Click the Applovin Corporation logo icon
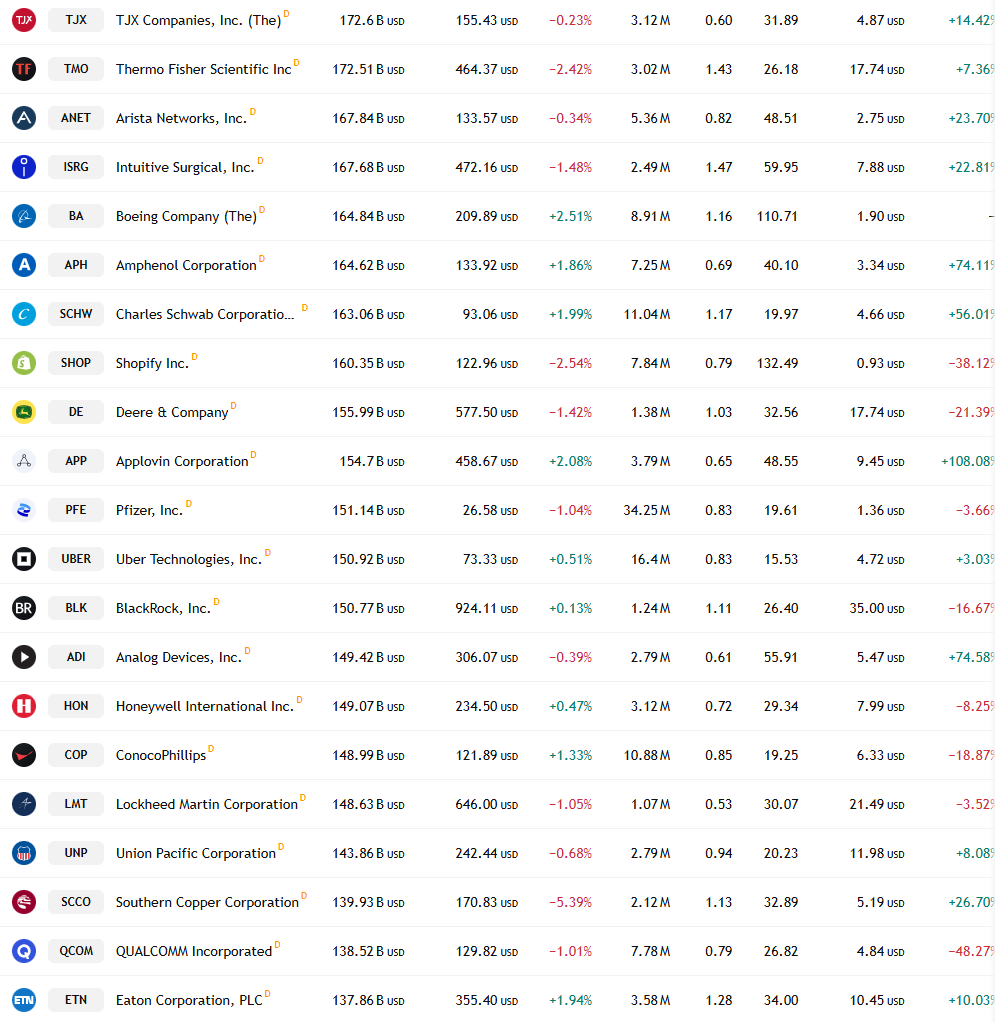 click(24, 461)
